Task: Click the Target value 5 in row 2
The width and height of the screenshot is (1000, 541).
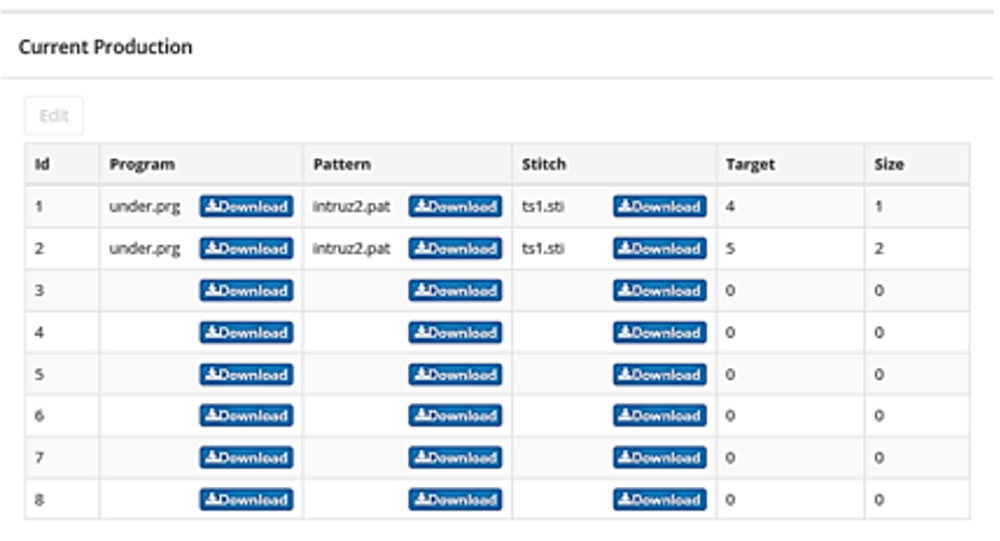Action: point(731,249)
